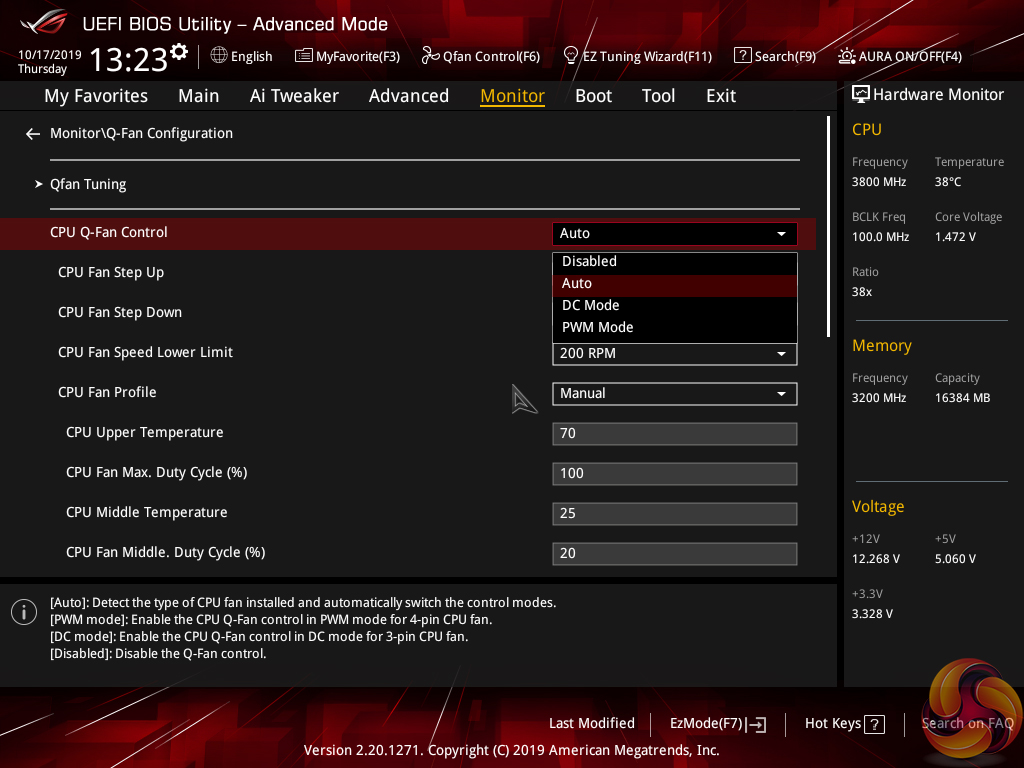Click the CPU Middle Temperature field
1024x768 pixels.
[x=675, y=514]
